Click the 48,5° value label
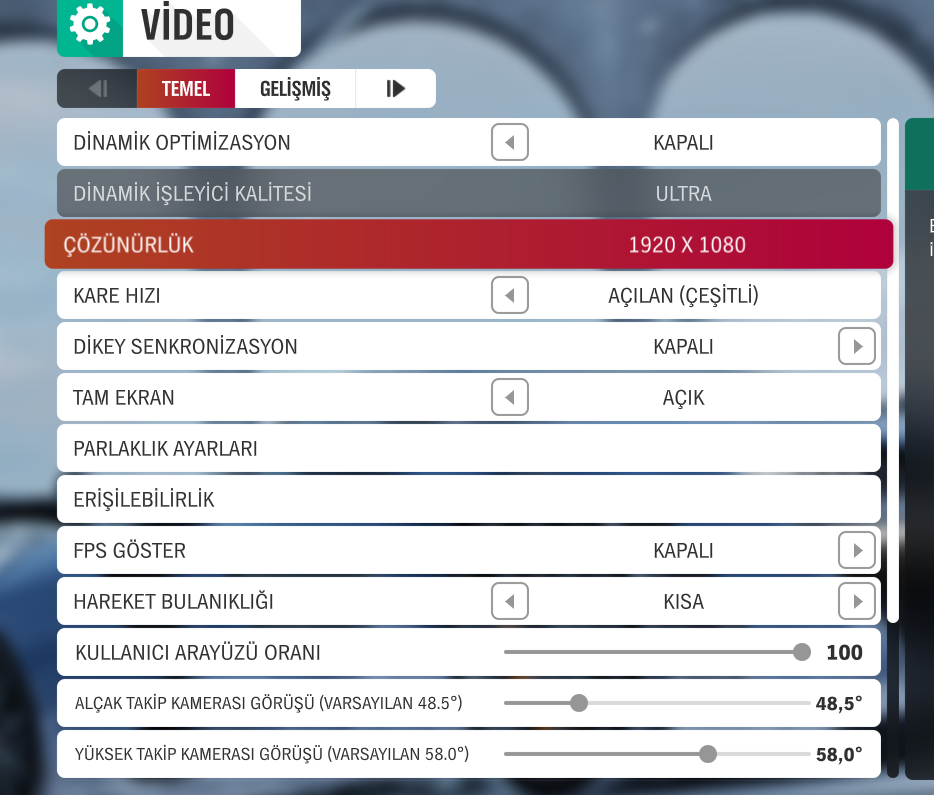Image resolution: width=934 pixels, height=795 pixels. 839,704
